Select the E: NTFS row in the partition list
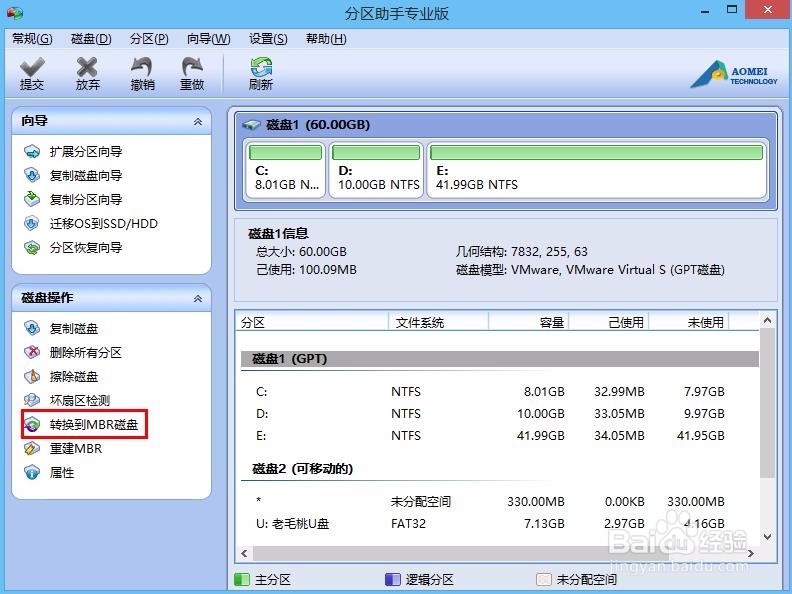The image size is (792, 594). (500, 435)
